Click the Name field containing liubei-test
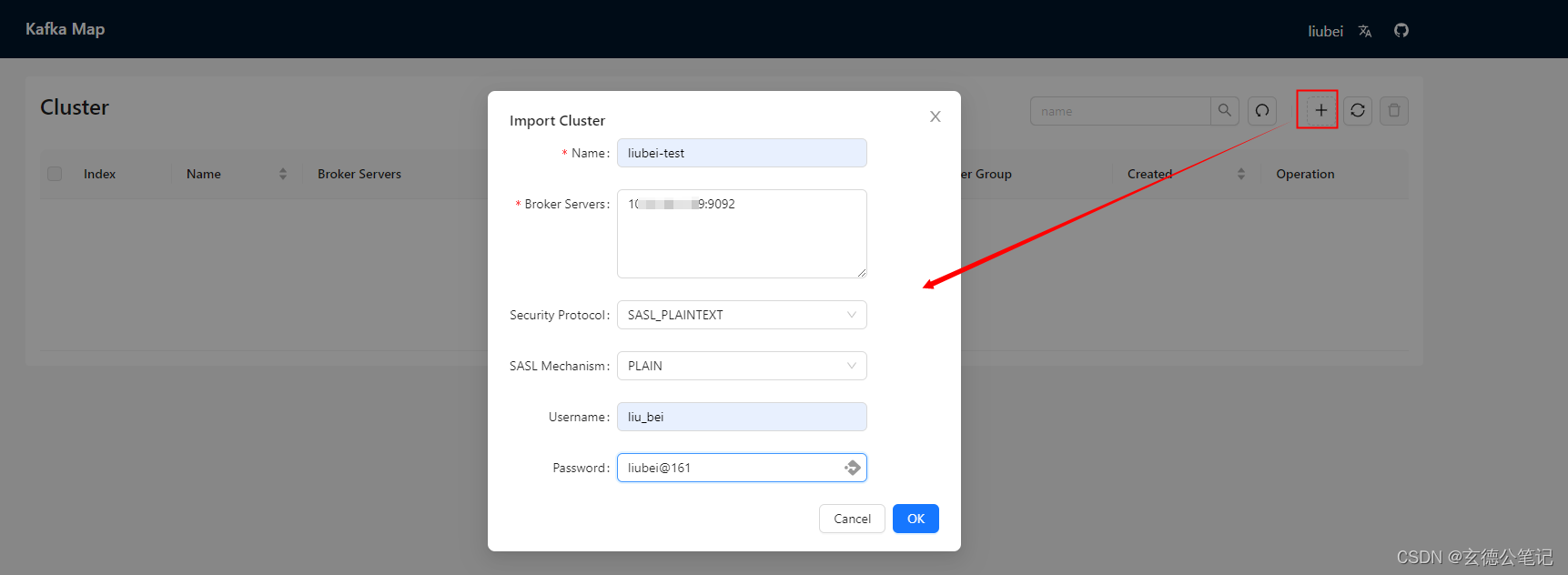 (x=742, y=153)
